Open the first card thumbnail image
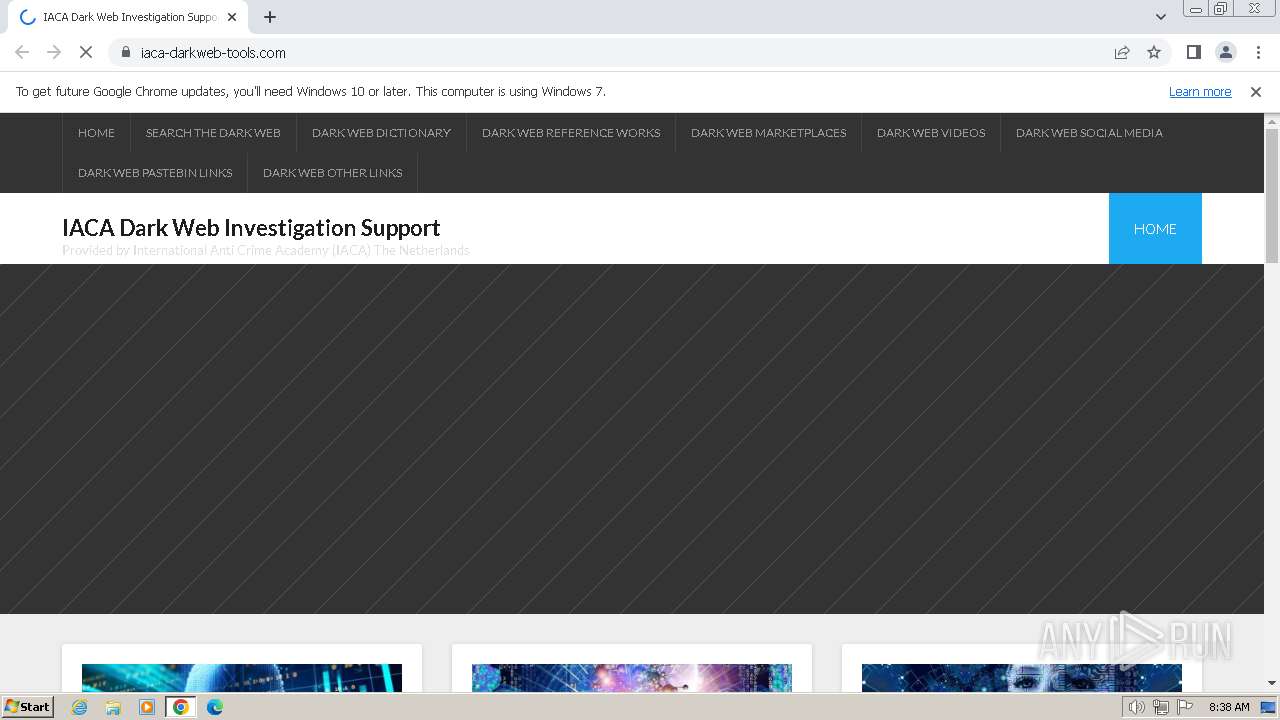Viewport: 1280px width, 720px height. (x=242, y=678)
